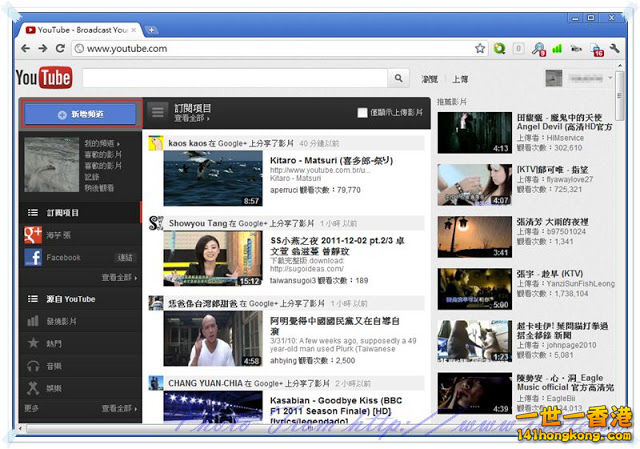This screenshot has width=640, height=449.
Task: Open sugoideas.com link in description
Action: (307, 269)
